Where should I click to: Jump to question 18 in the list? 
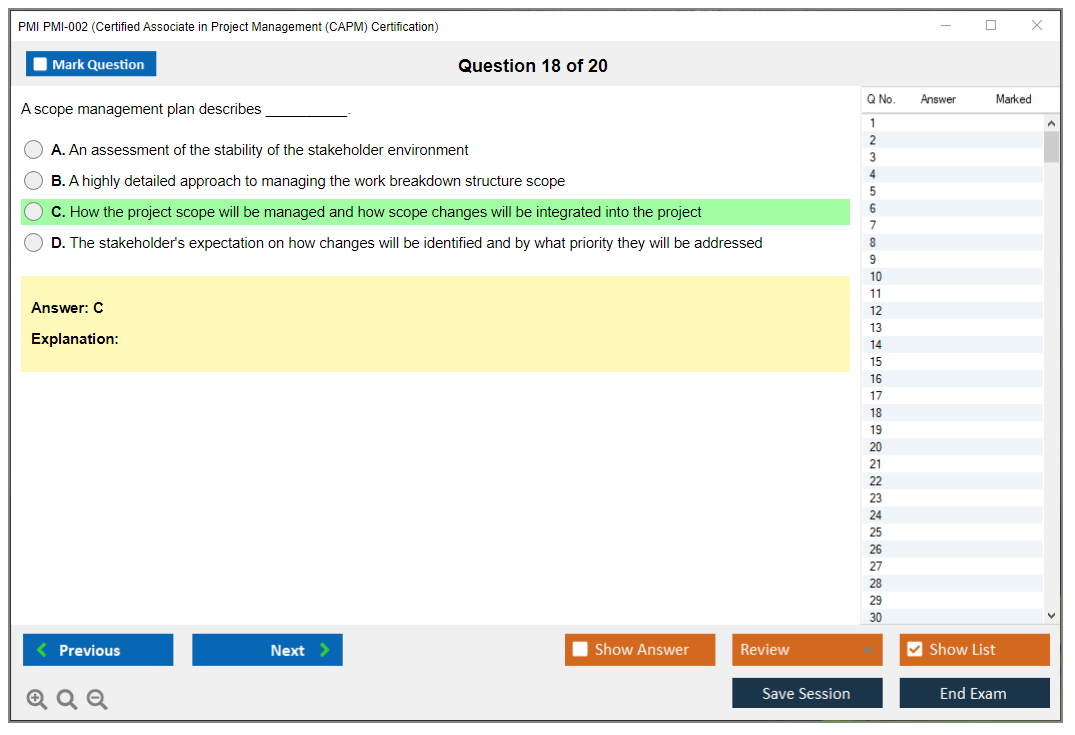pos(876,413)
